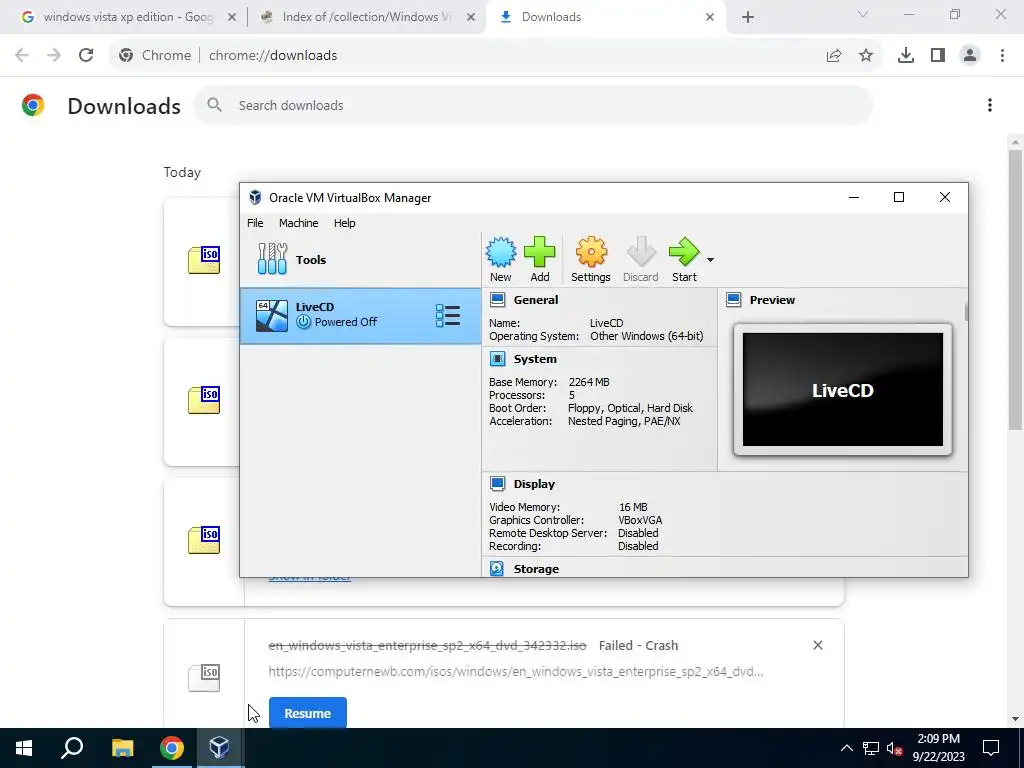Open the Start button dropdown arrow
Image resolution: width=1024 pixels, height=768 pixels.
point(710,259)
